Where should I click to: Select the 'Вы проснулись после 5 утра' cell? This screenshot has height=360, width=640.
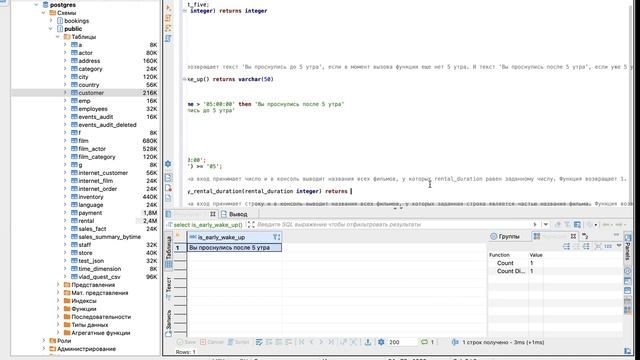(x=234, y=248)
